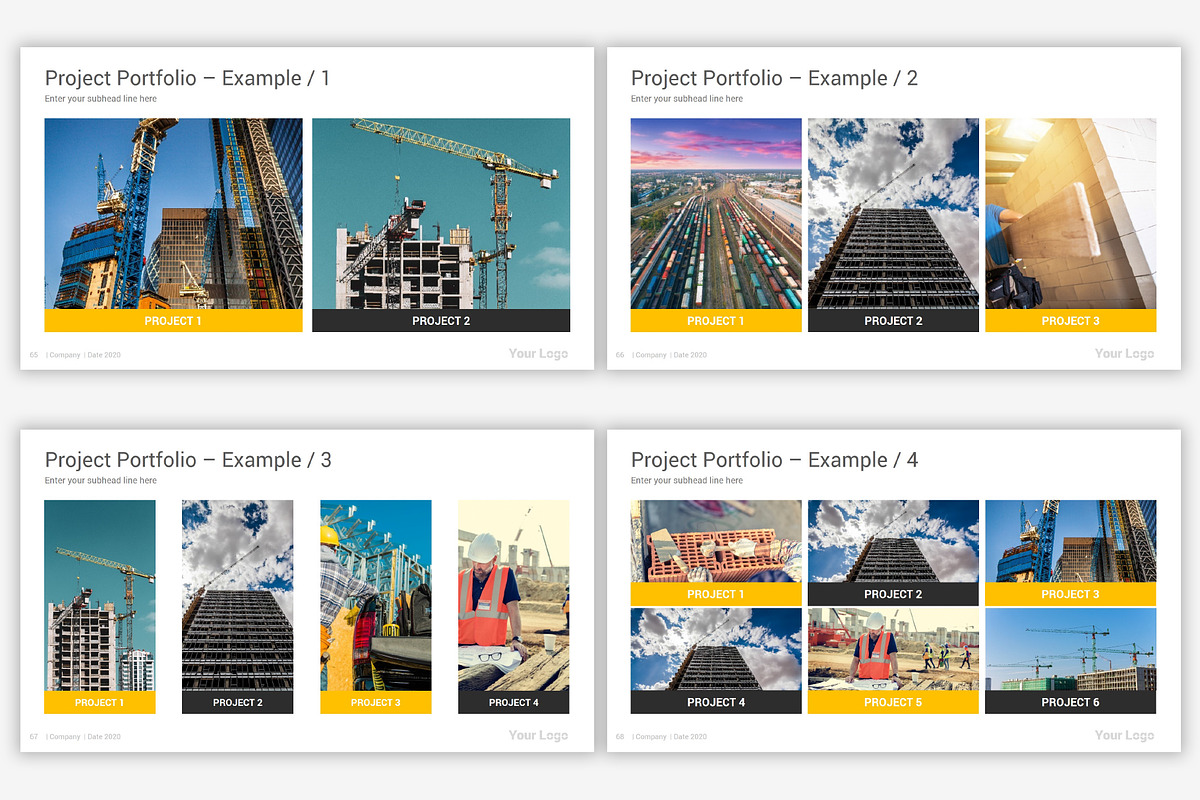
Task: Click dark PROJECT 2 label on Example 1 slide
Action: tap(441, 321)
